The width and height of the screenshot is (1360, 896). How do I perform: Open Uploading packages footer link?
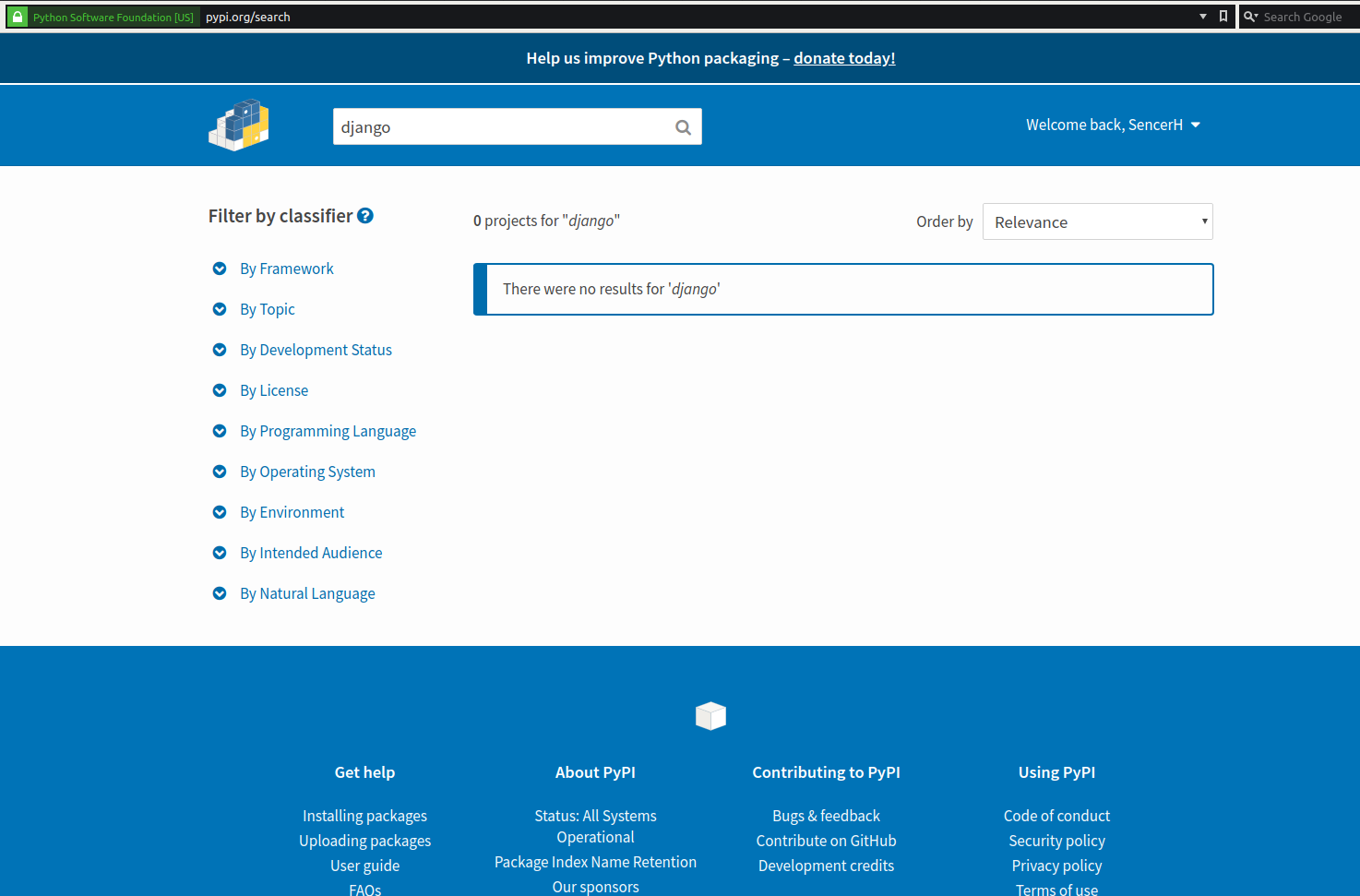pos(364,841)
